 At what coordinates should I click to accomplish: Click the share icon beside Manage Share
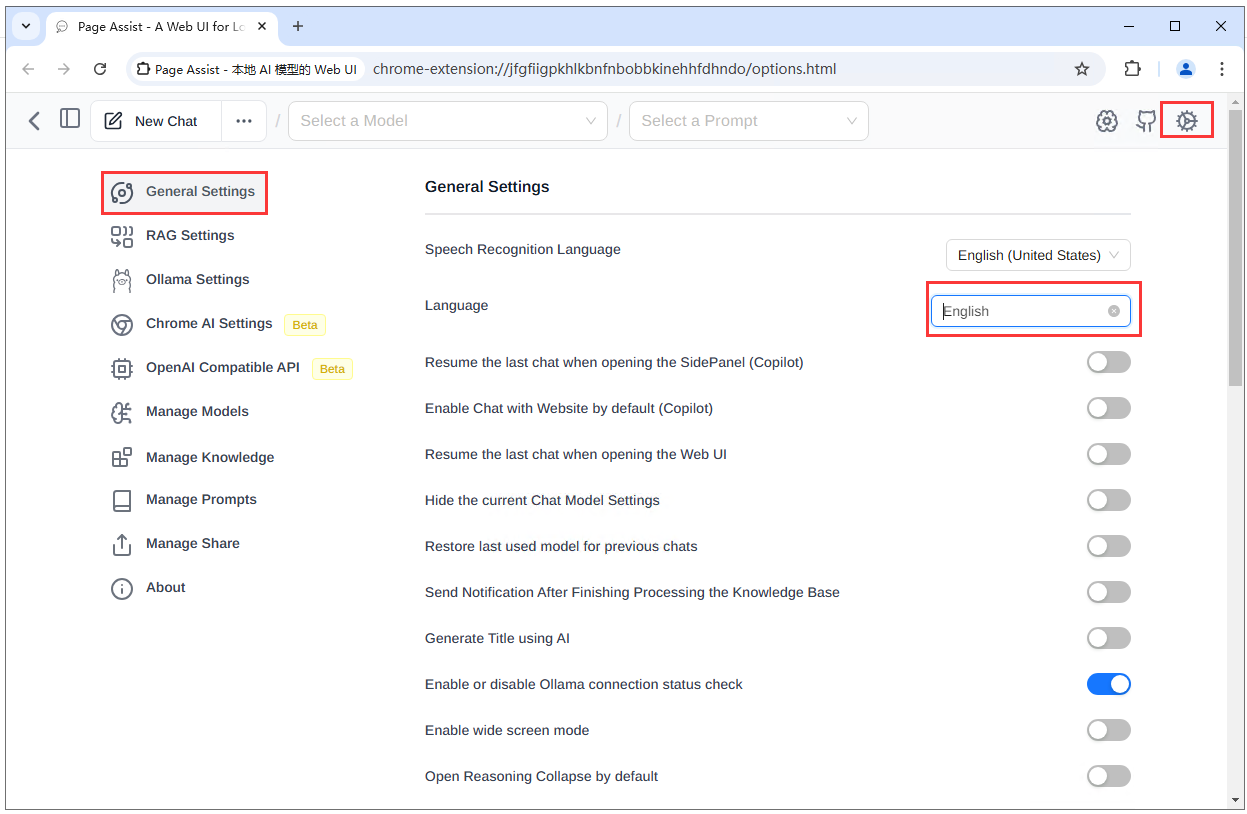click(122, 545)
